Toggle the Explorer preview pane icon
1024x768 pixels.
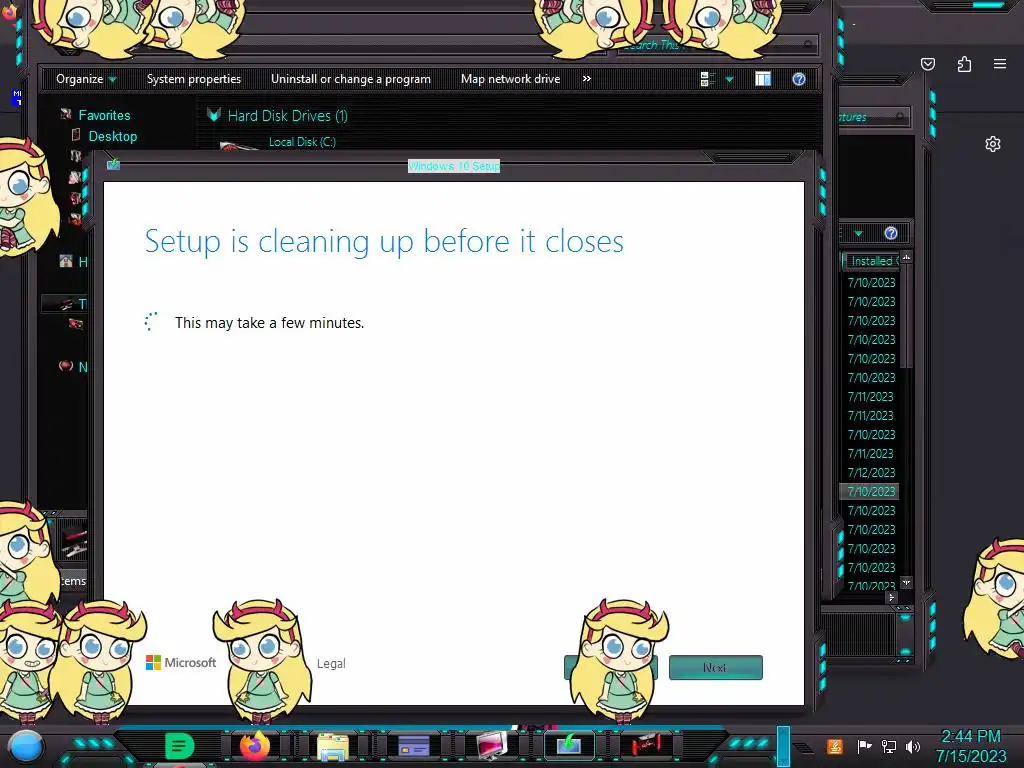click(763, 79)
